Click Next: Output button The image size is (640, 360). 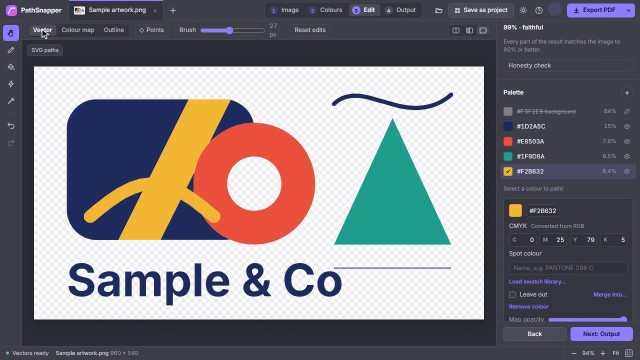(x=602, y=334)
